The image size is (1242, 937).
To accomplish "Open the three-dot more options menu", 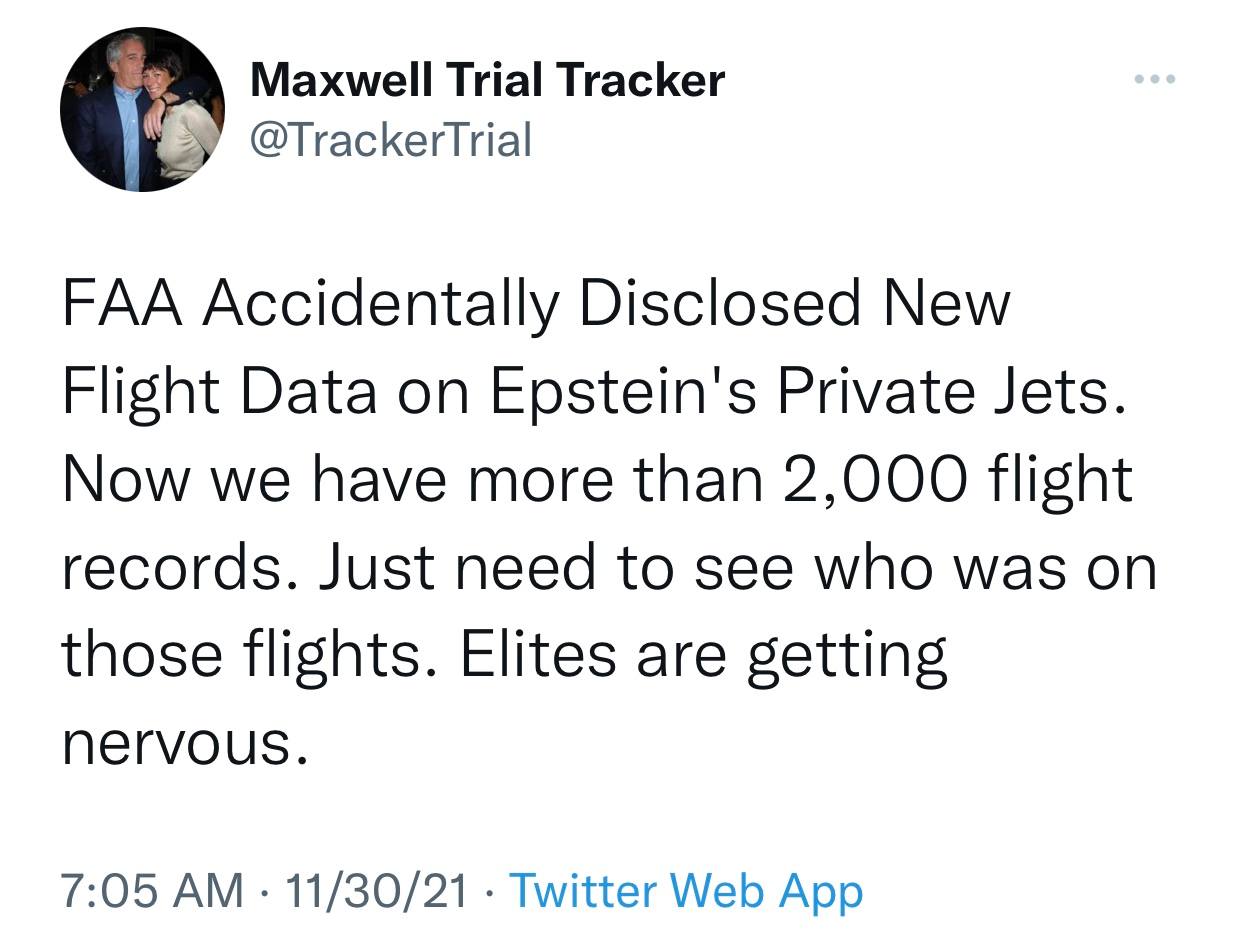I will (x=1155, y=79).
